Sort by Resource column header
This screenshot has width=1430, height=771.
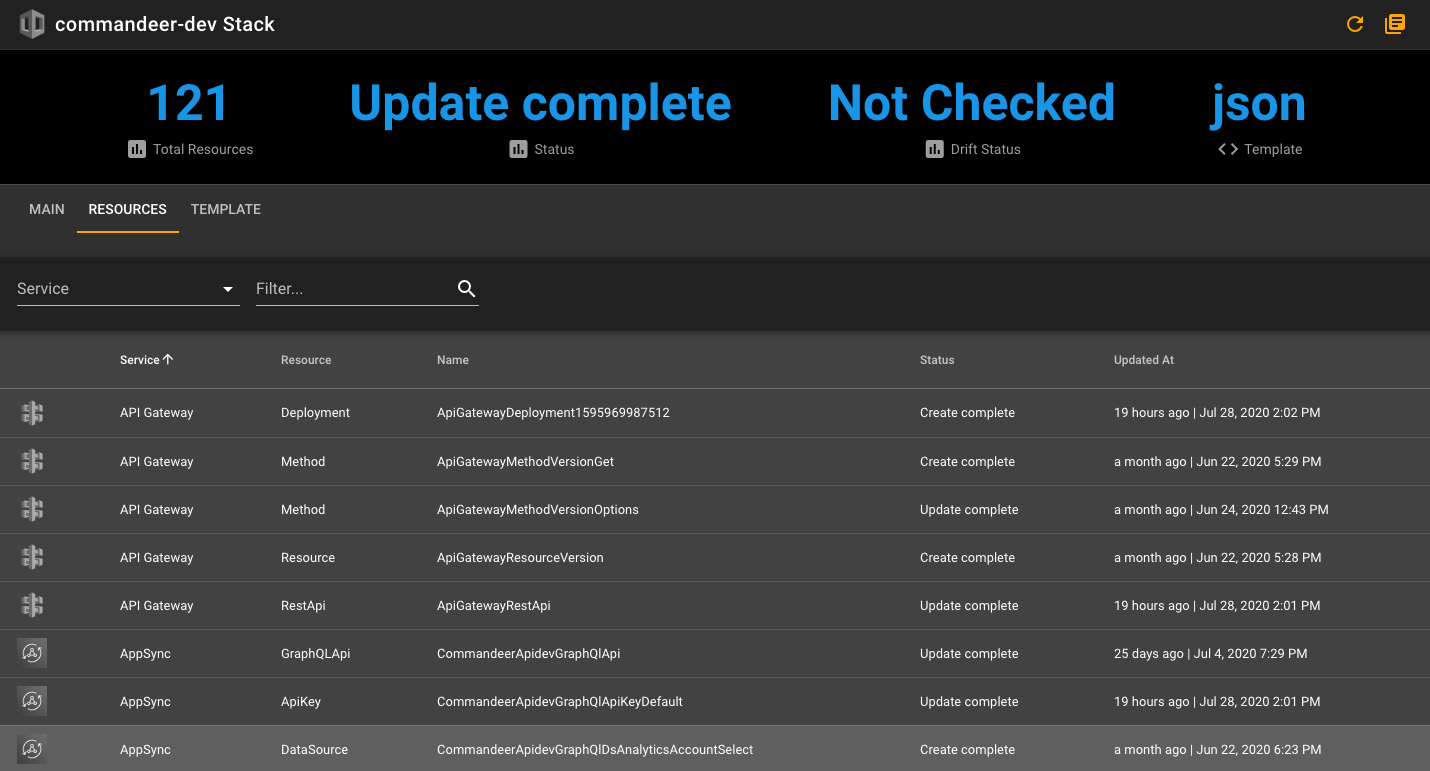306,360
